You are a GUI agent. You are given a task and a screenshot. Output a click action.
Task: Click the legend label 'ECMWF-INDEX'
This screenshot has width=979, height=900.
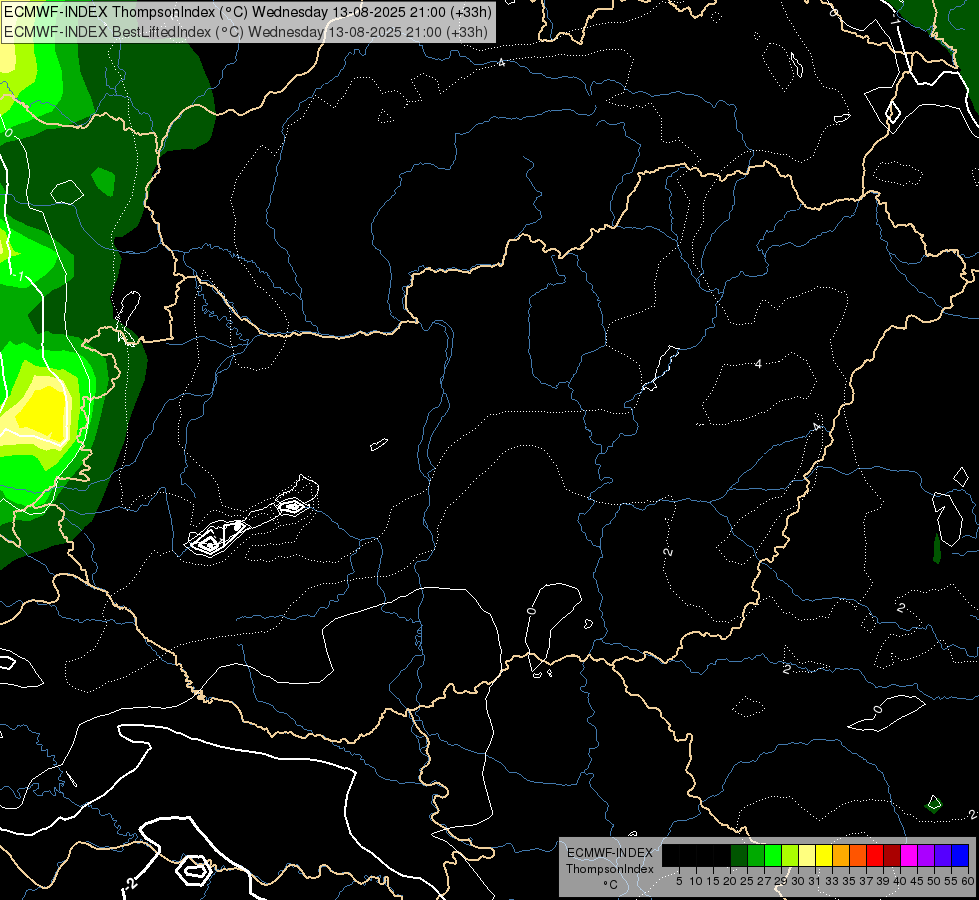[610, 853]
